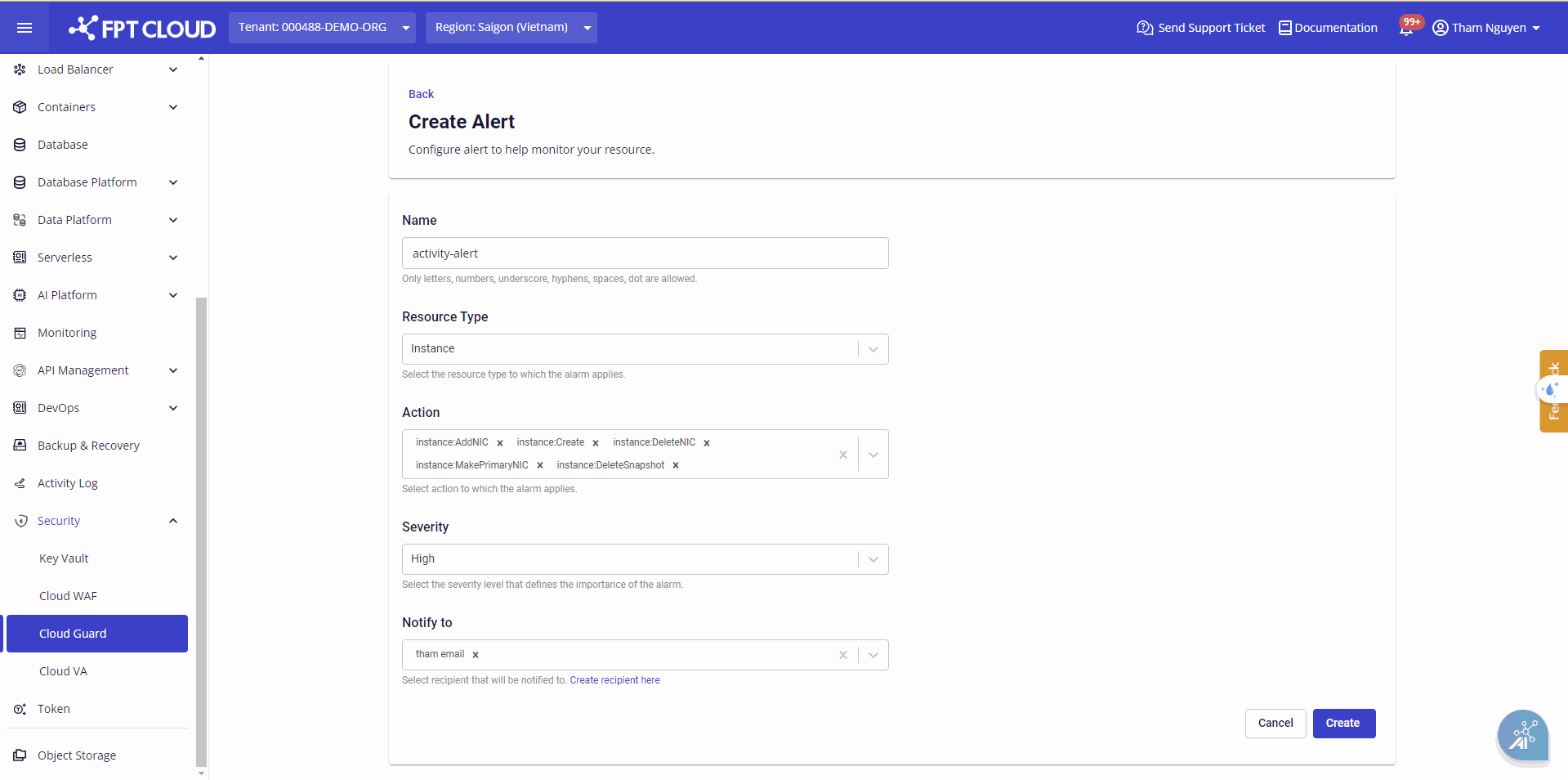
Task: Click the Activity Log icon
Action: tap(20, 483)
